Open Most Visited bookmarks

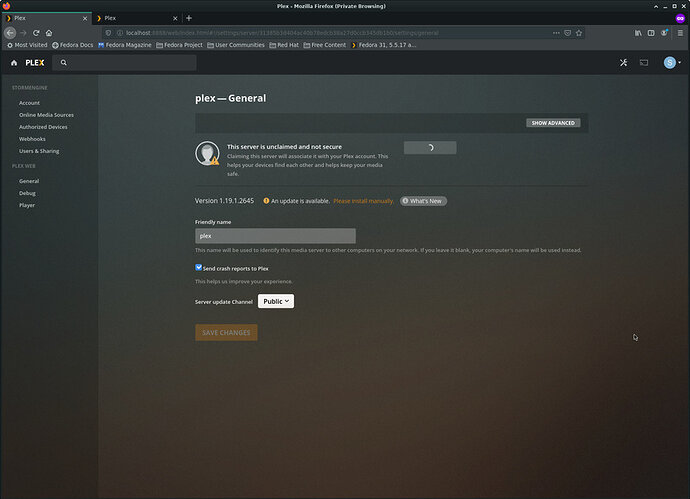27,45
